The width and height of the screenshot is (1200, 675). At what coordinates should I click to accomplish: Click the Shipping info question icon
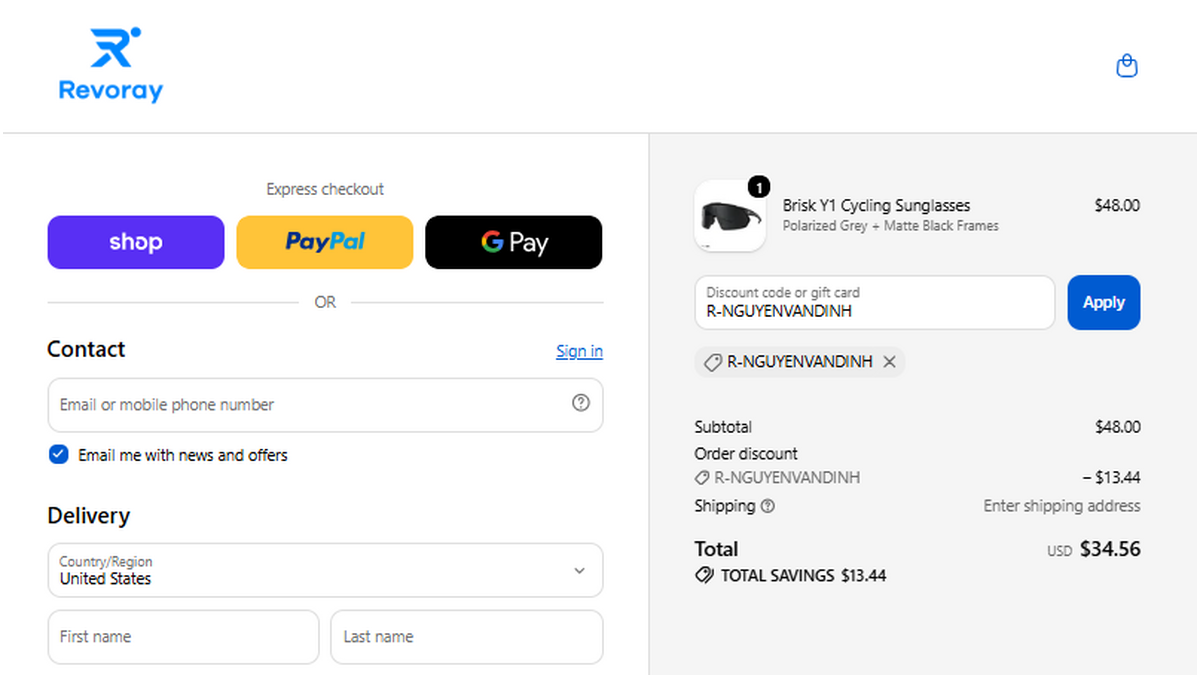768,506
